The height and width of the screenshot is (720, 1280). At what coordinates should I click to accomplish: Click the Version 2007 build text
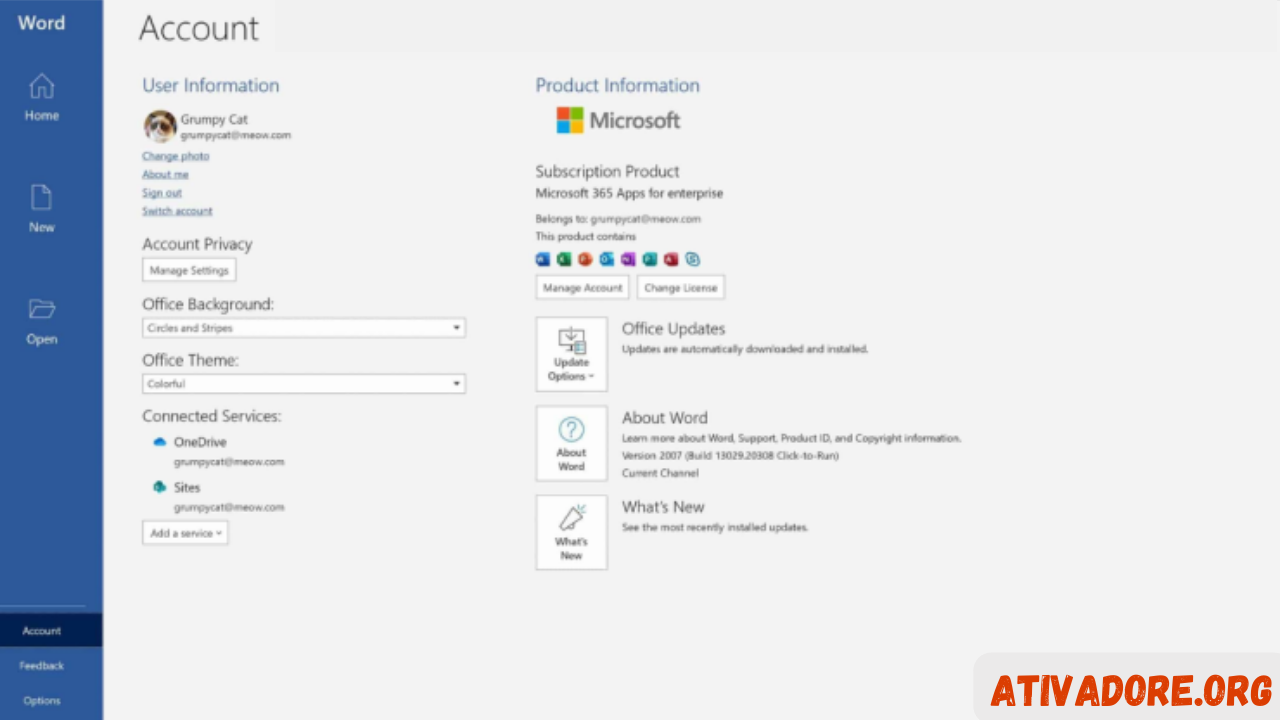730,456
